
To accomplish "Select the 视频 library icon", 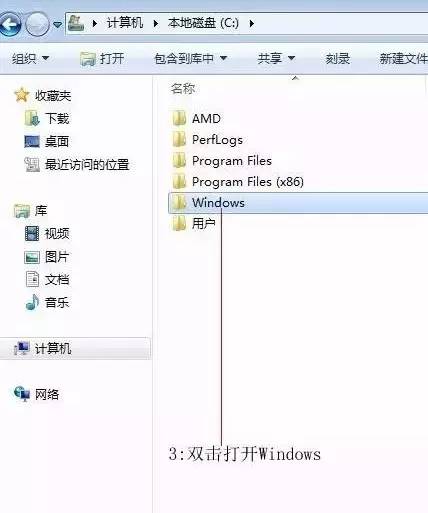I will click(x=32, y=233).
